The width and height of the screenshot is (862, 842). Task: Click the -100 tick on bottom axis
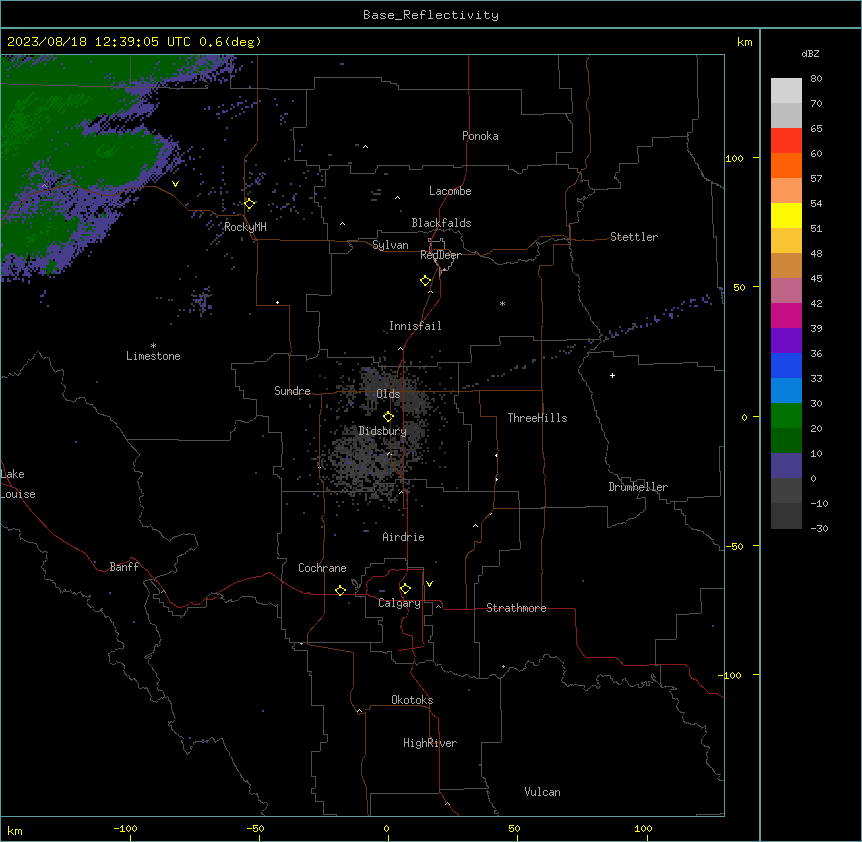125,829
